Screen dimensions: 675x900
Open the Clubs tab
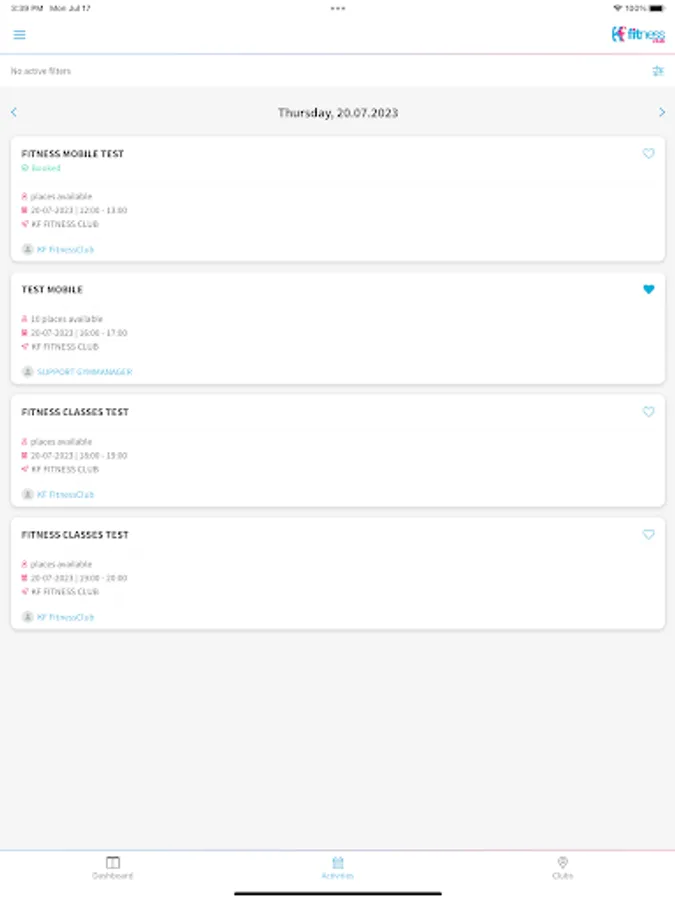(562, 867)
